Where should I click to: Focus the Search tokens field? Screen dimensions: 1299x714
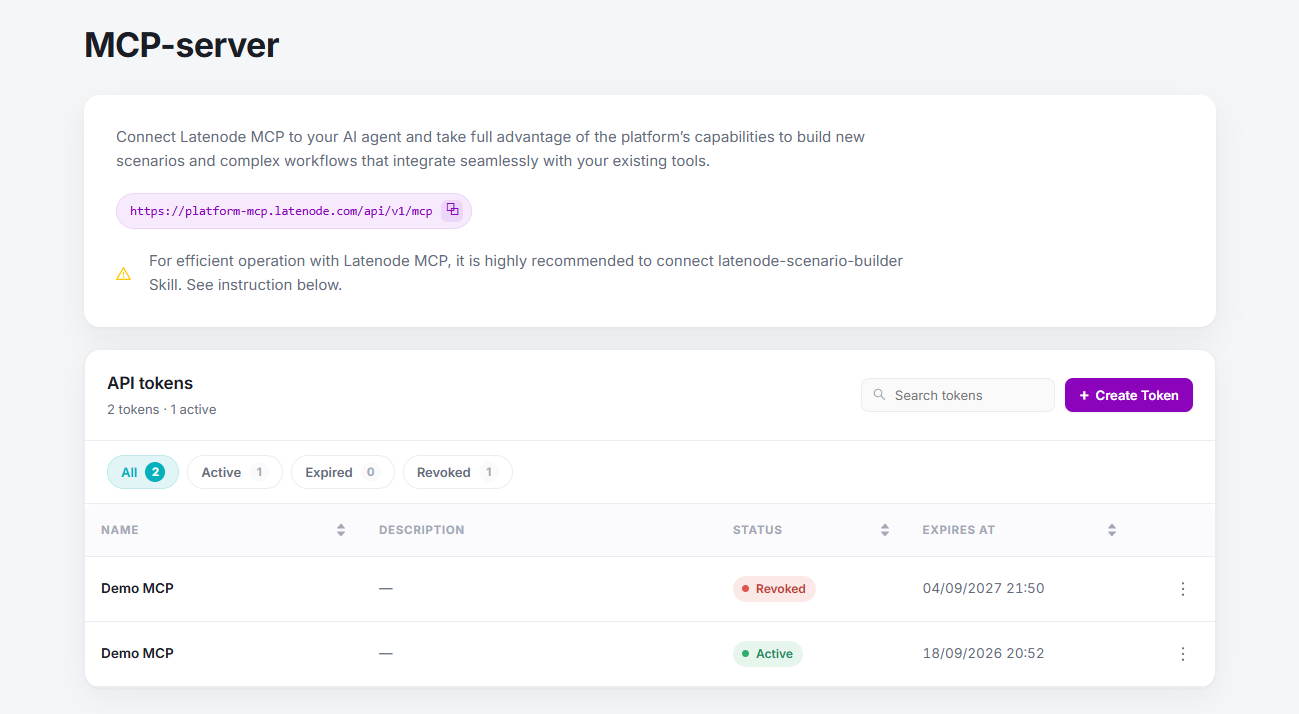point(958,395)
